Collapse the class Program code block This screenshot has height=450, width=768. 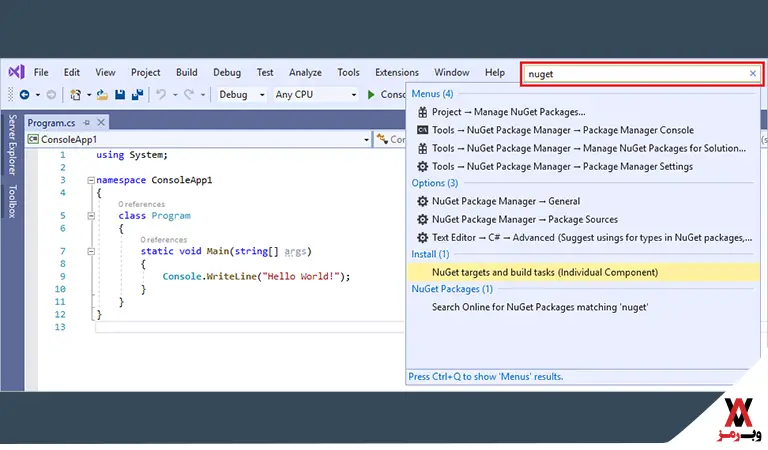pos(91,215)
